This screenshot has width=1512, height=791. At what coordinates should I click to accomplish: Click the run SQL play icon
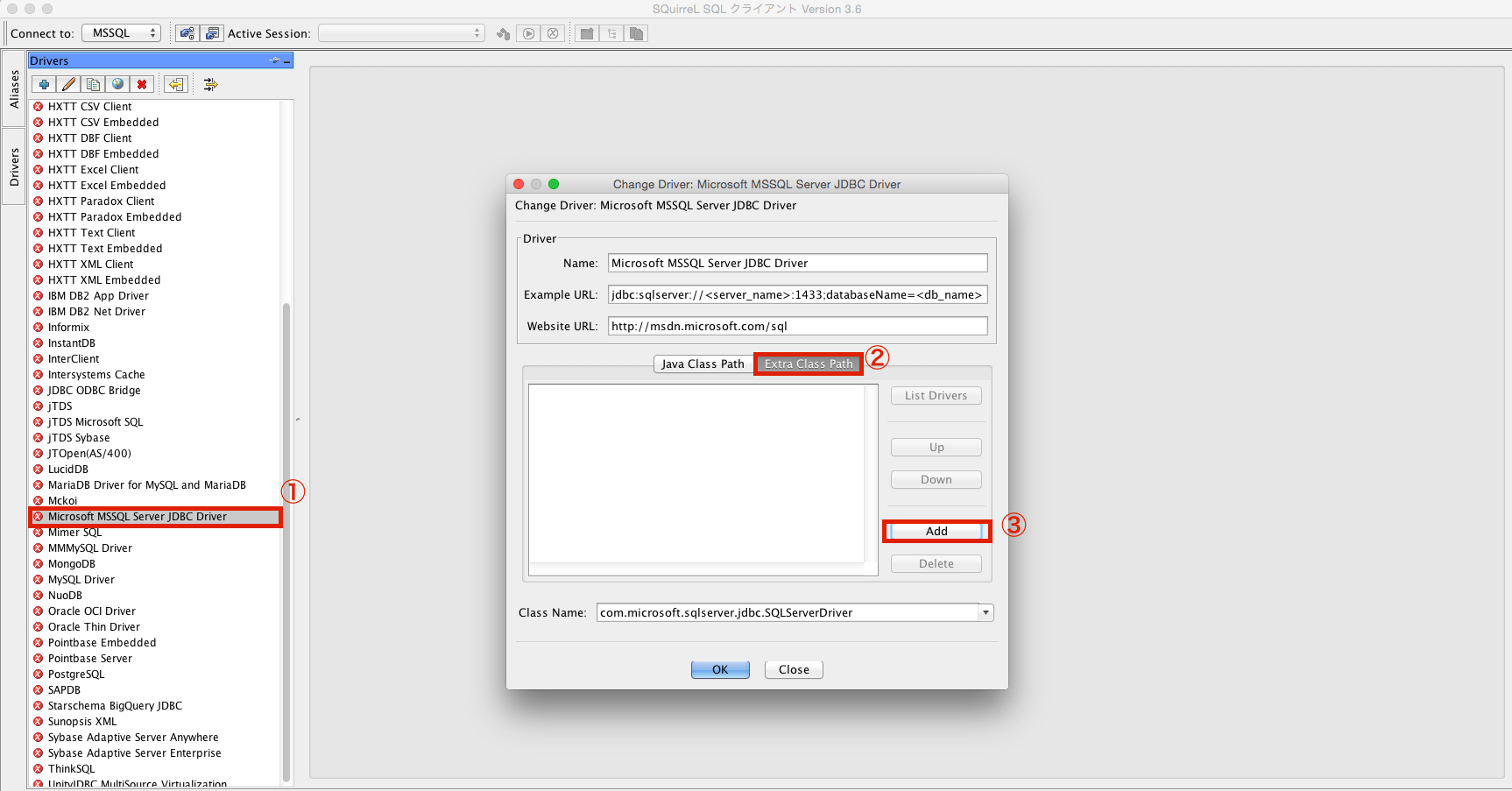point(528,33)
